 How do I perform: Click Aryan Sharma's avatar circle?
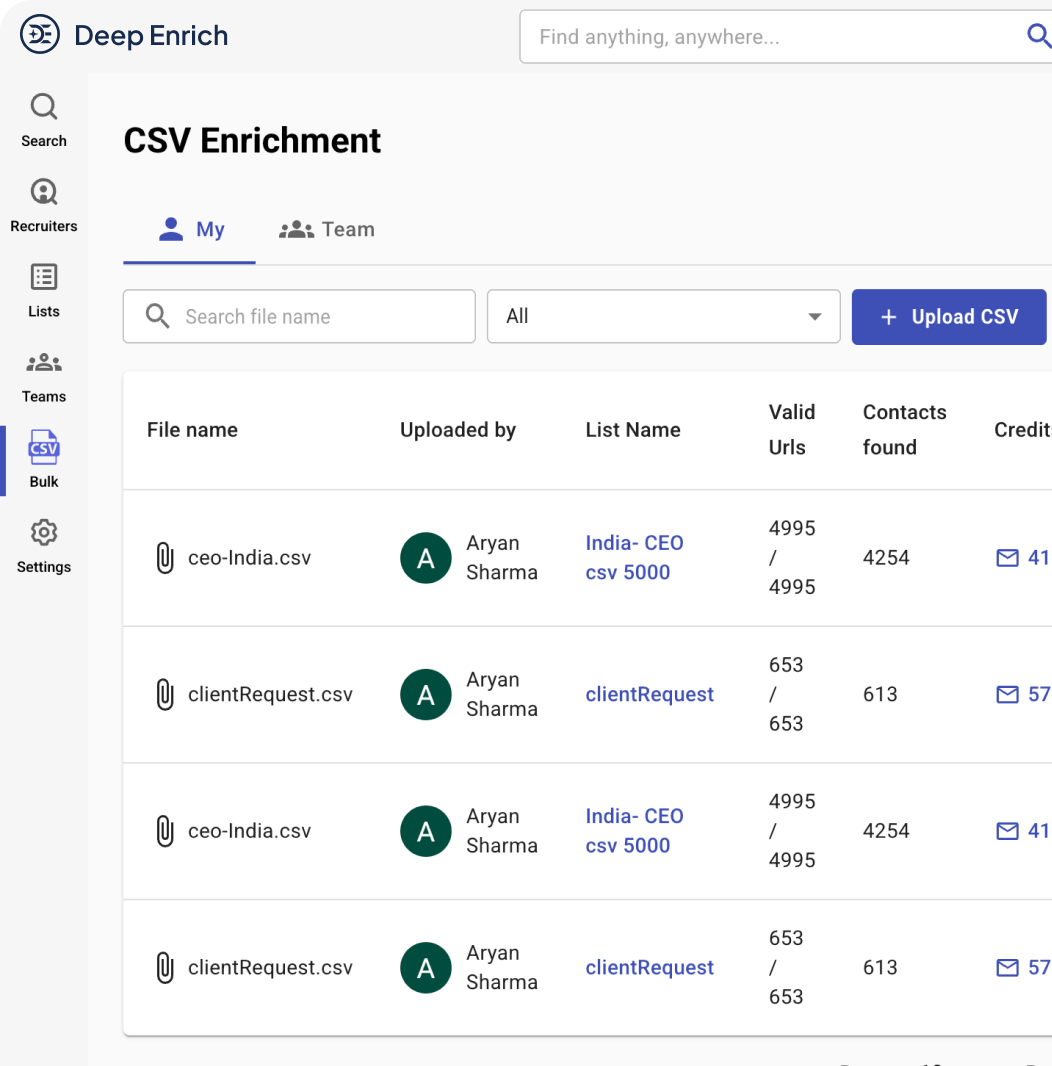pyautogui.click(x=426, y=558)
